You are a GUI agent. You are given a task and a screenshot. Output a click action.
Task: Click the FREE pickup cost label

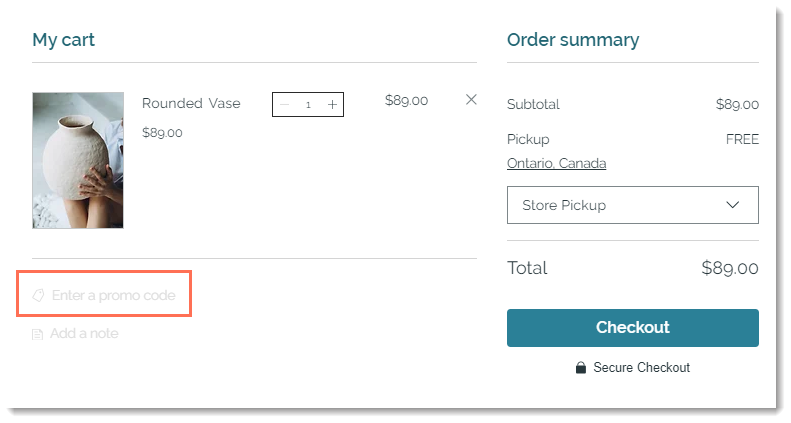point(742,139)
